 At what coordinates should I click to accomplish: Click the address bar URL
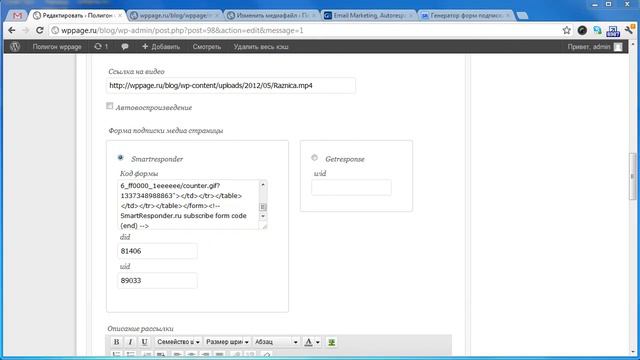coord(182,31)
